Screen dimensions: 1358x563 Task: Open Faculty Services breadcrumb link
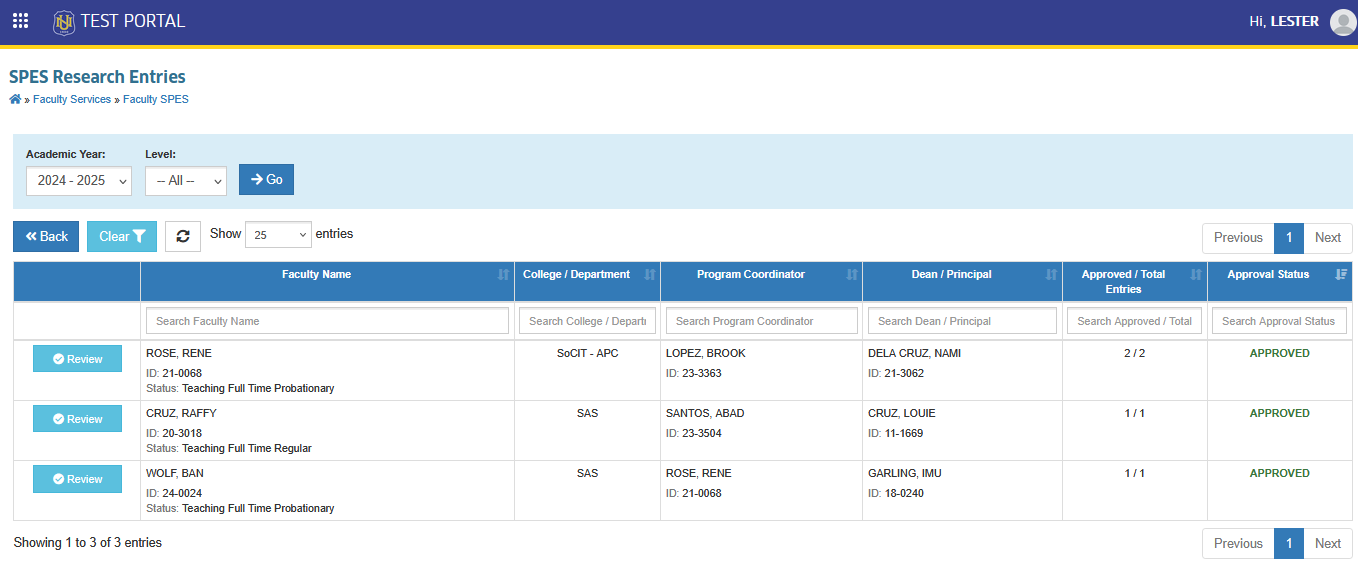[x=72, y=100]
